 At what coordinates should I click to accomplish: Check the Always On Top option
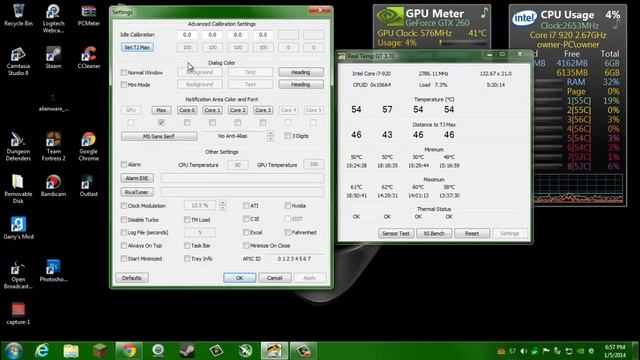click(124, 246)
